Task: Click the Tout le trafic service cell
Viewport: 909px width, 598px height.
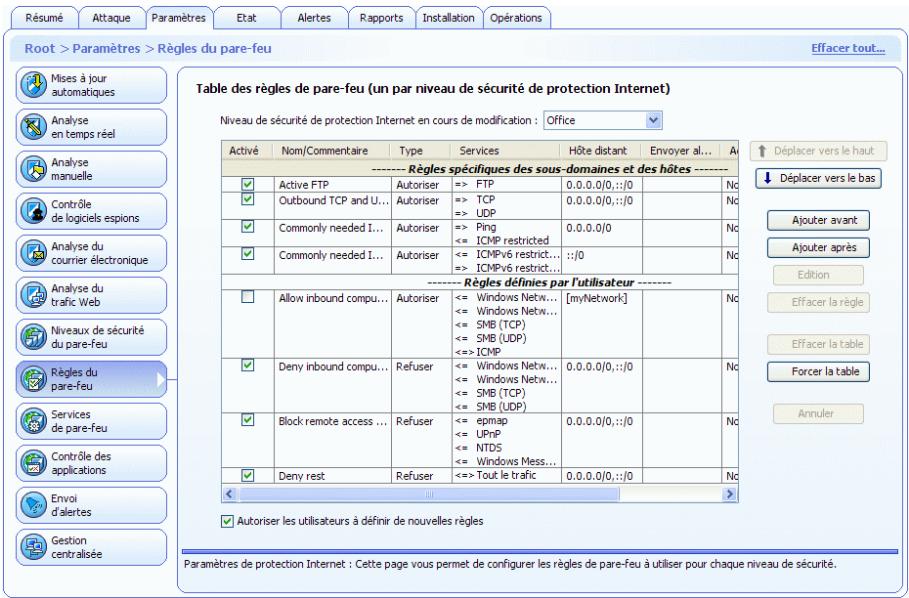Action: (506, 475)
